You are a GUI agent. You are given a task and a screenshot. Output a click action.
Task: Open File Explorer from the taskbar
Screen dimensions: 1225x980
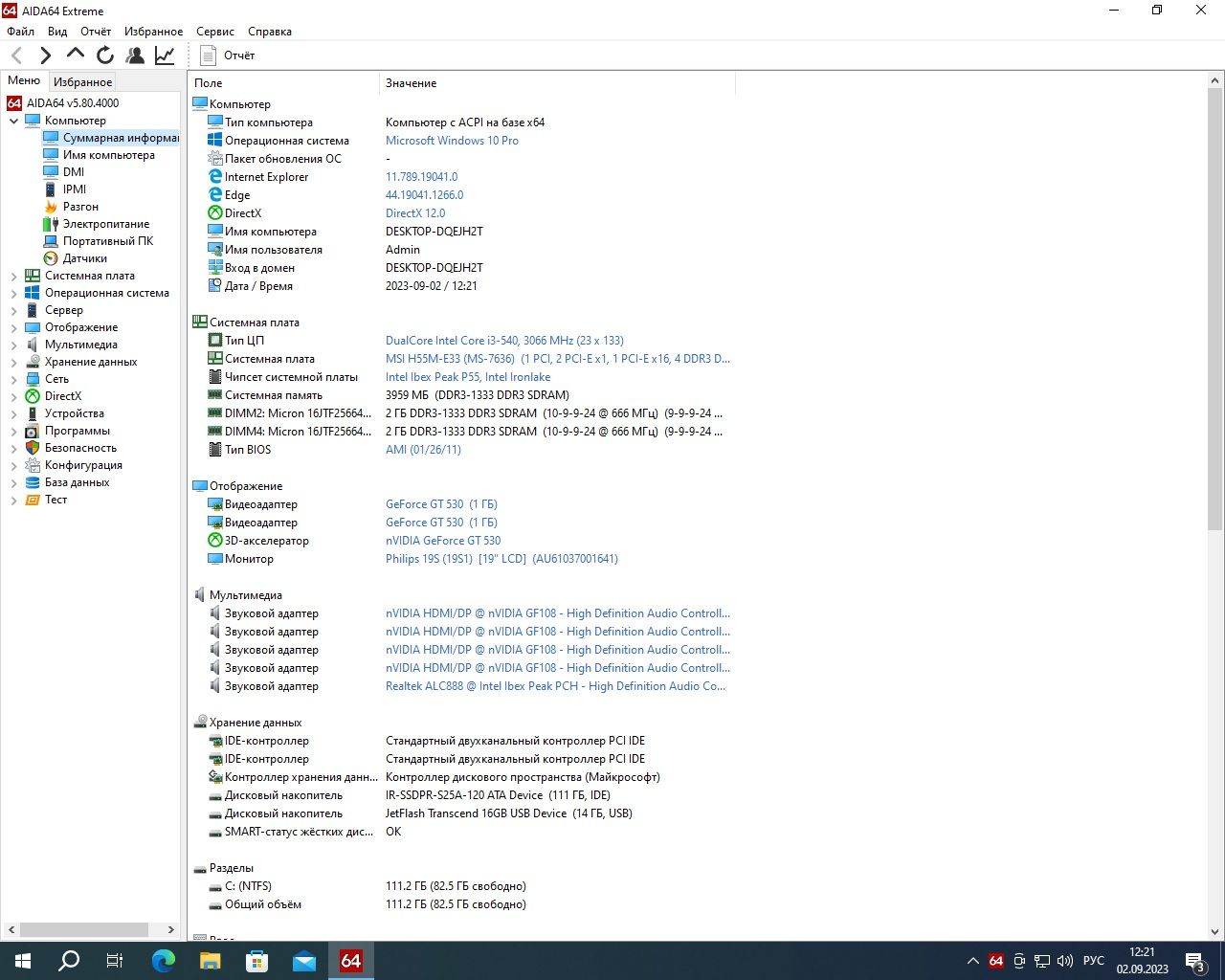pyautogui.click(x=211, y=961)
